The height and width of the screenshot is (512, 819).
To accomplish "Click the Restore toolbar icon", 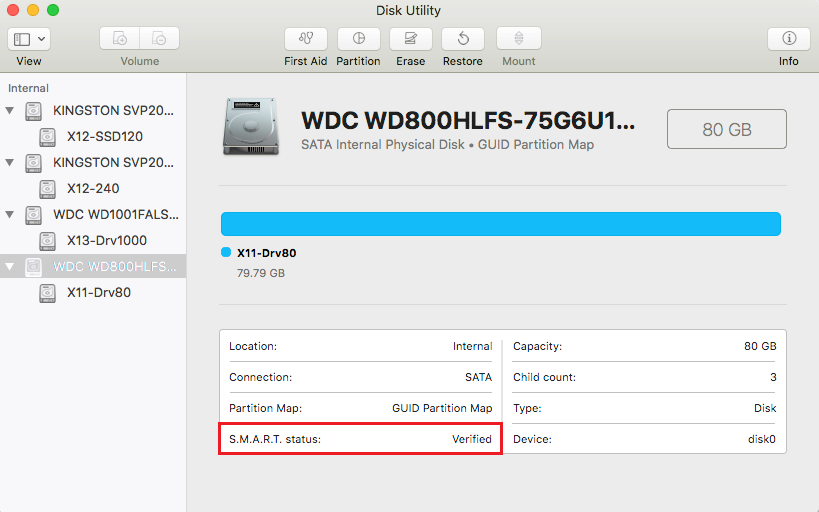I will coord(463,39).
